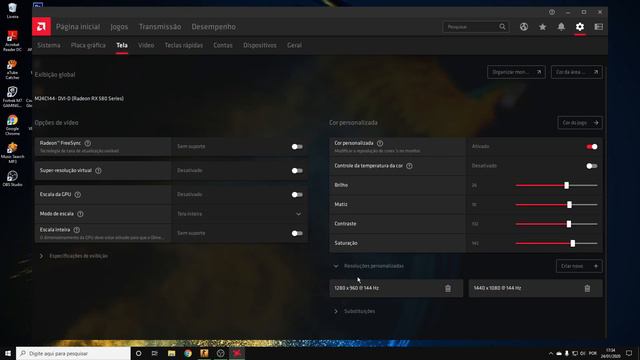
Task: Click the Cor do jogo button
Action: coord(580,123)
